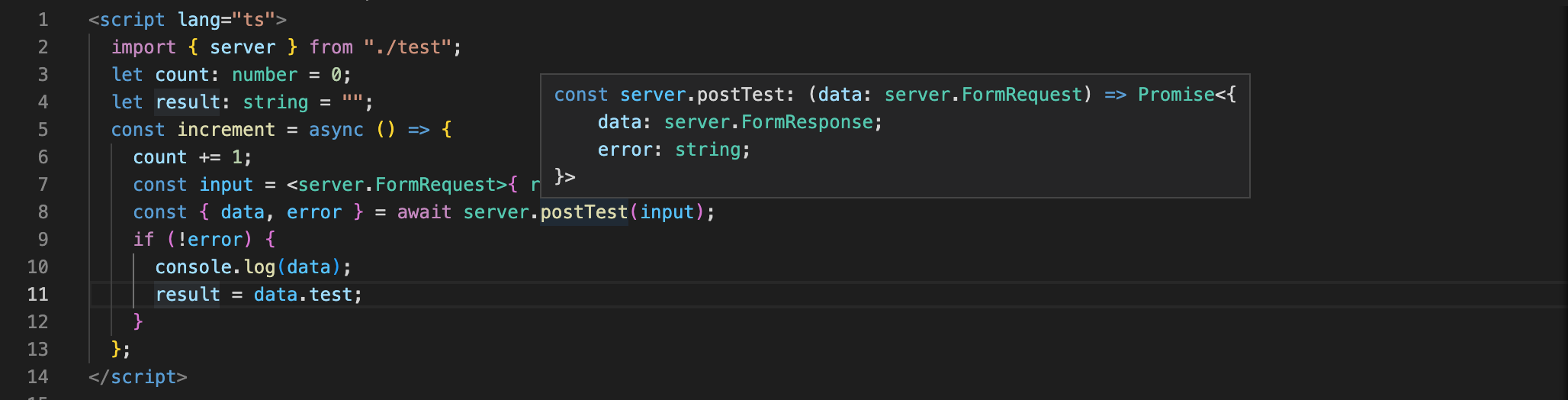Click console on line 10
Screen dimensions: 1568x400
[x=193, y=267]
